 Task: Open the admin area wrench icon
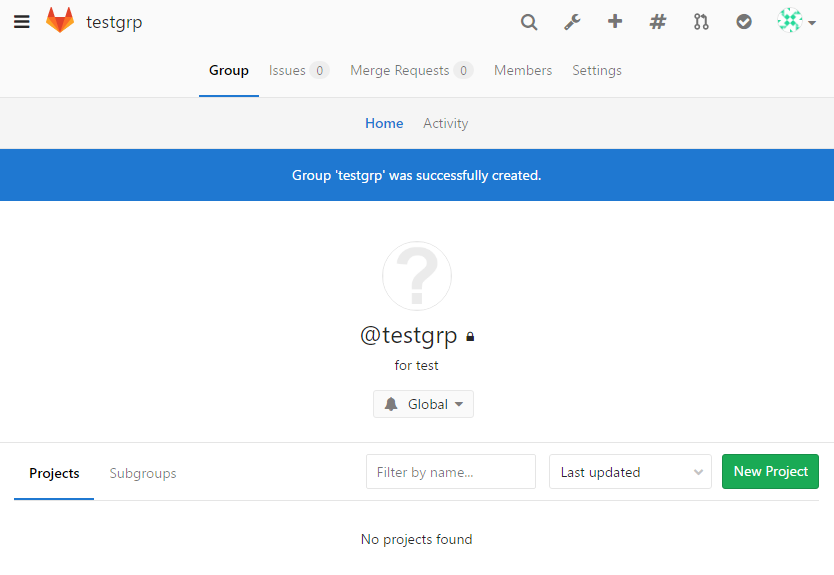point(572,22)
